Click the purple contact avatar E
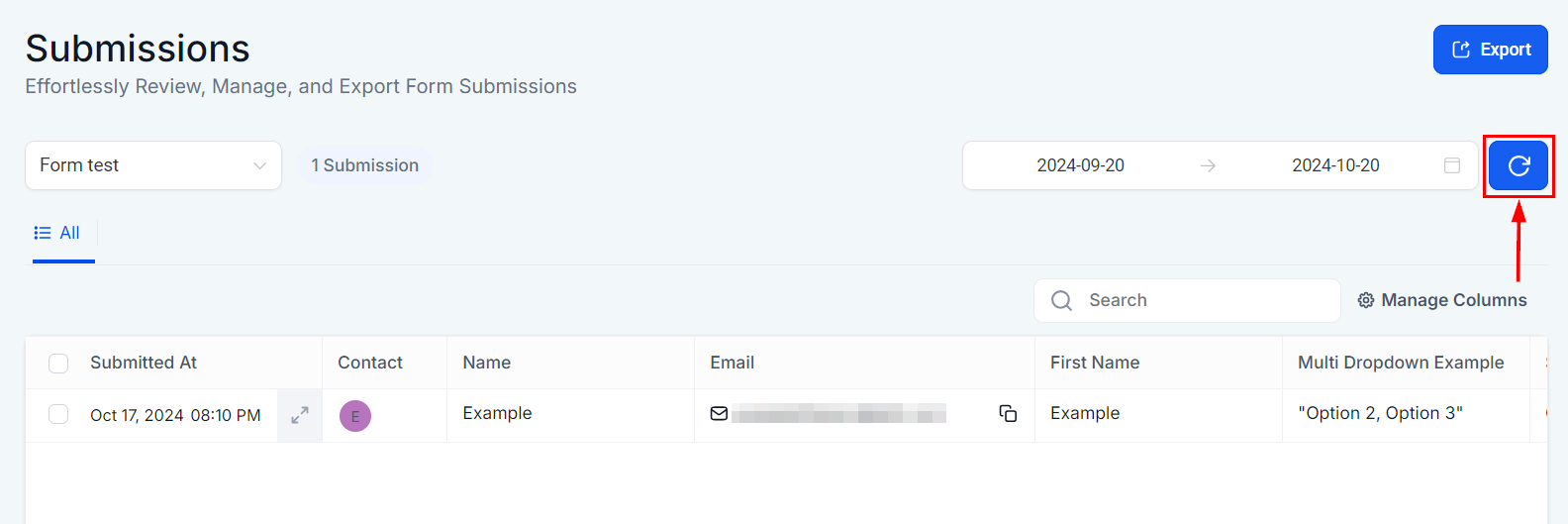This screenshot has width=1568, height=524. pyautogui.click(x=355, y=416)
